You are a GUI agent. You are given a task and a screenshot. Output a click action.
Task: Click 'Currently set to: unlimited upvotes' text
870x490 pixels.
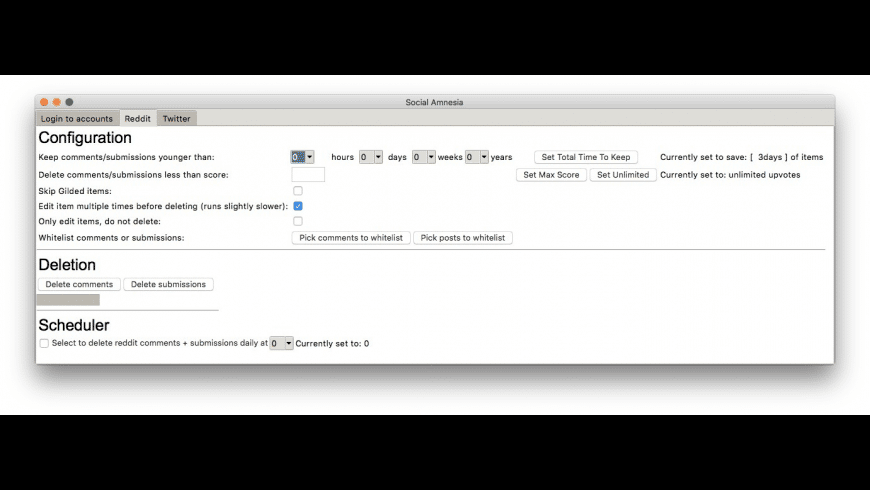click(730, 175)
